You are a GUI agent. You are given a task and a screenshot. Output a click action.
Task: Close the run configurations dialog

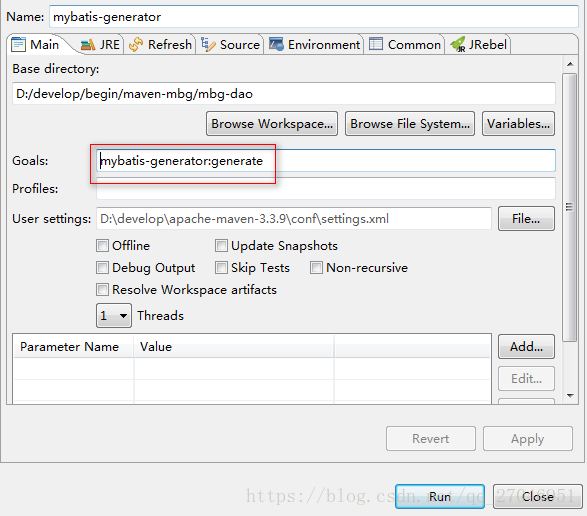pos(538,497)
